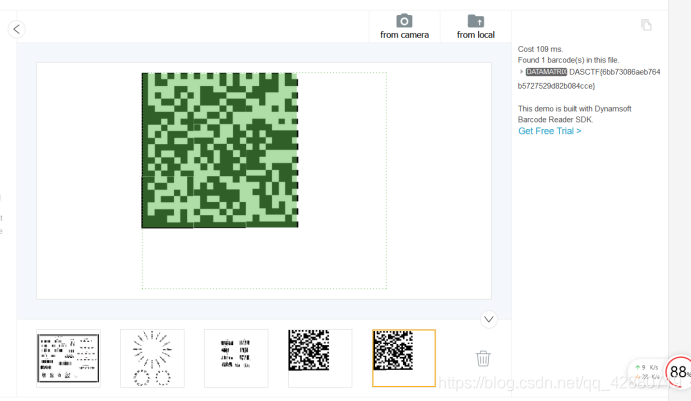The height and width of the screenshot is (401, 691).
Task: Click the decoded DASCTF flag text
Action: pyautogui.click(x=589, y=79)
